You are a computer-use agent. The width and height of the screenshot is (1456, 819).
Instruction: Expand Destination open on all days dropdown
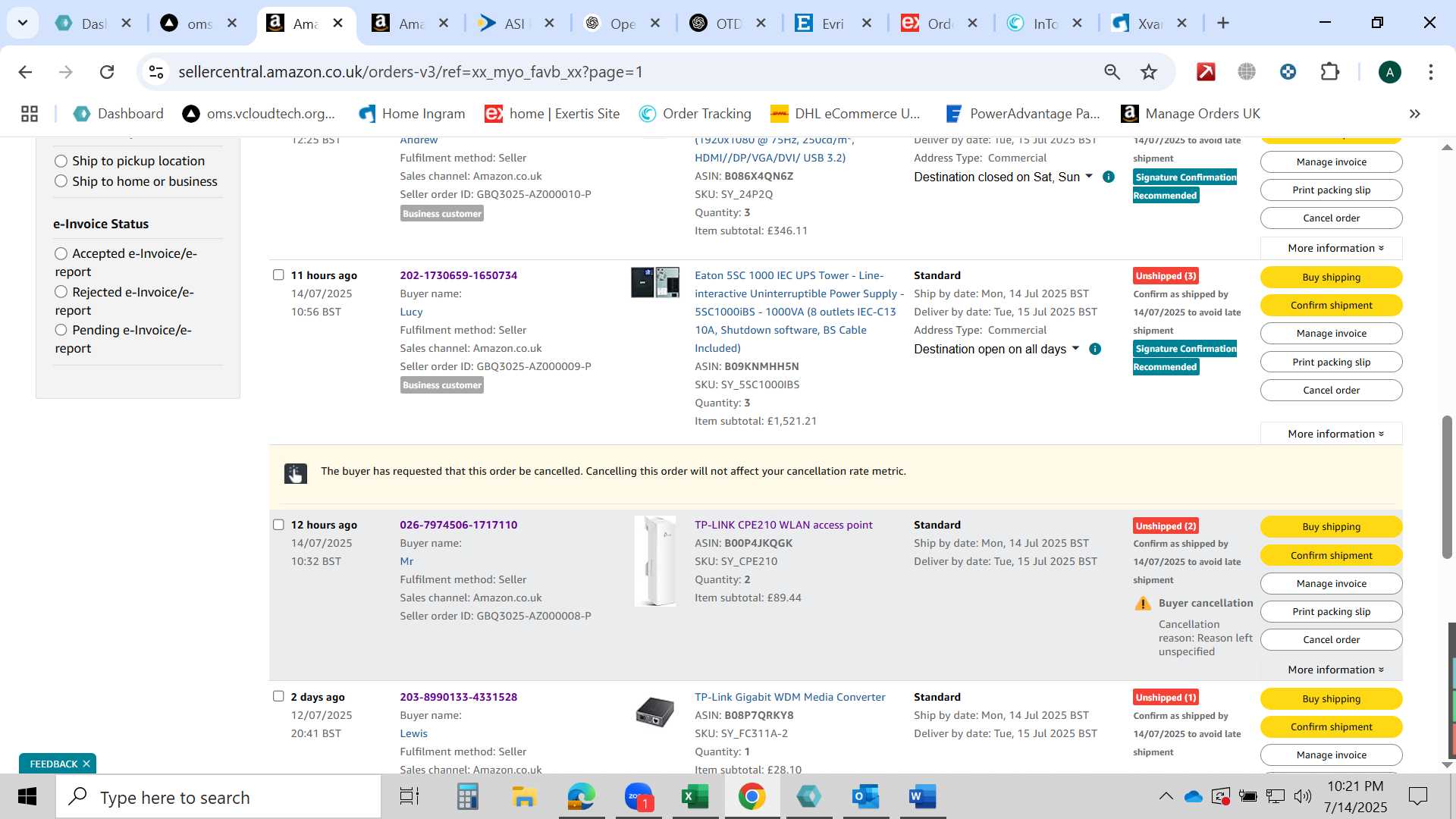coord(1075,348)
